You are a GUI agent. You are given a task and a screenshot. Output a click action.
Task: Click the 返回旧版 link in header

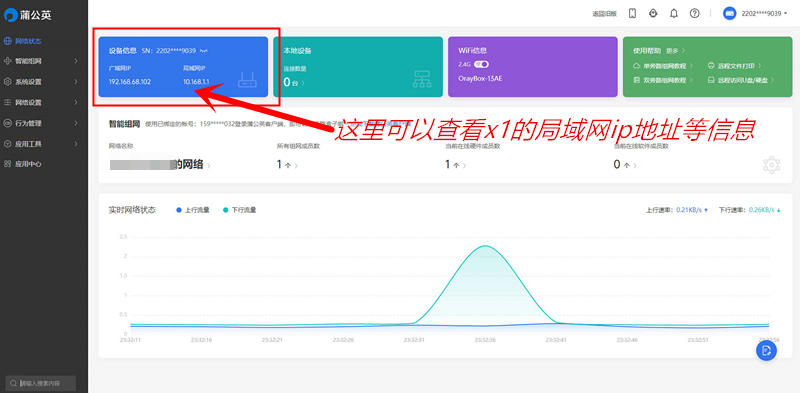point(604,14)
